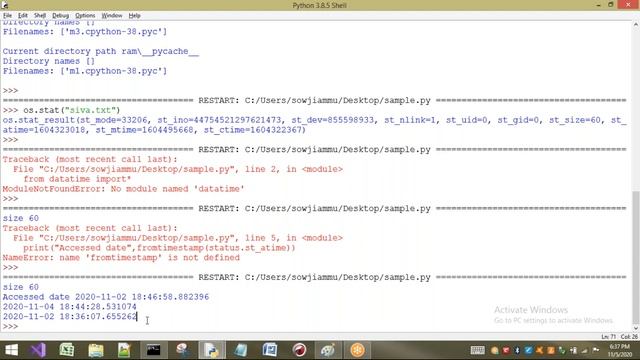Viewport: 640px width, 360px height.
Task: Click scrollbar down arrow
Action: 636,328
